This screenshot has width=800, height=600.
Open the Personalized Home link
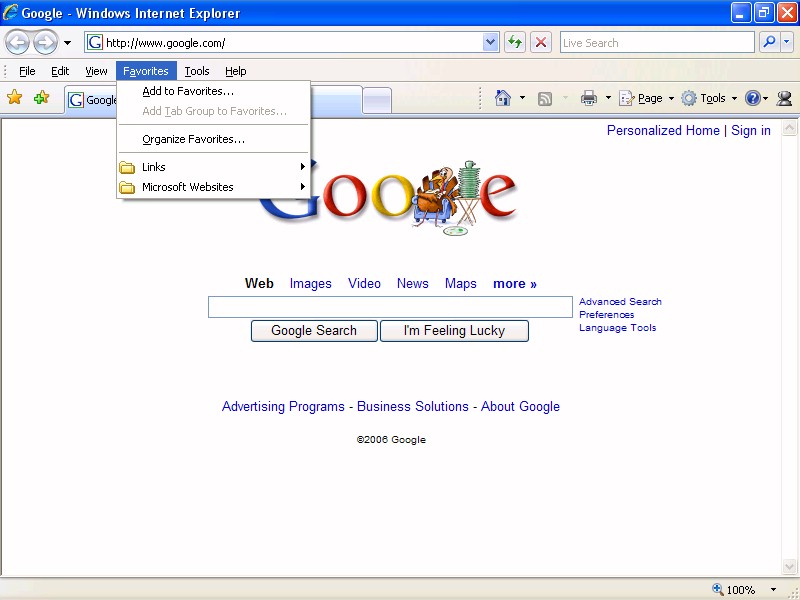663,131
